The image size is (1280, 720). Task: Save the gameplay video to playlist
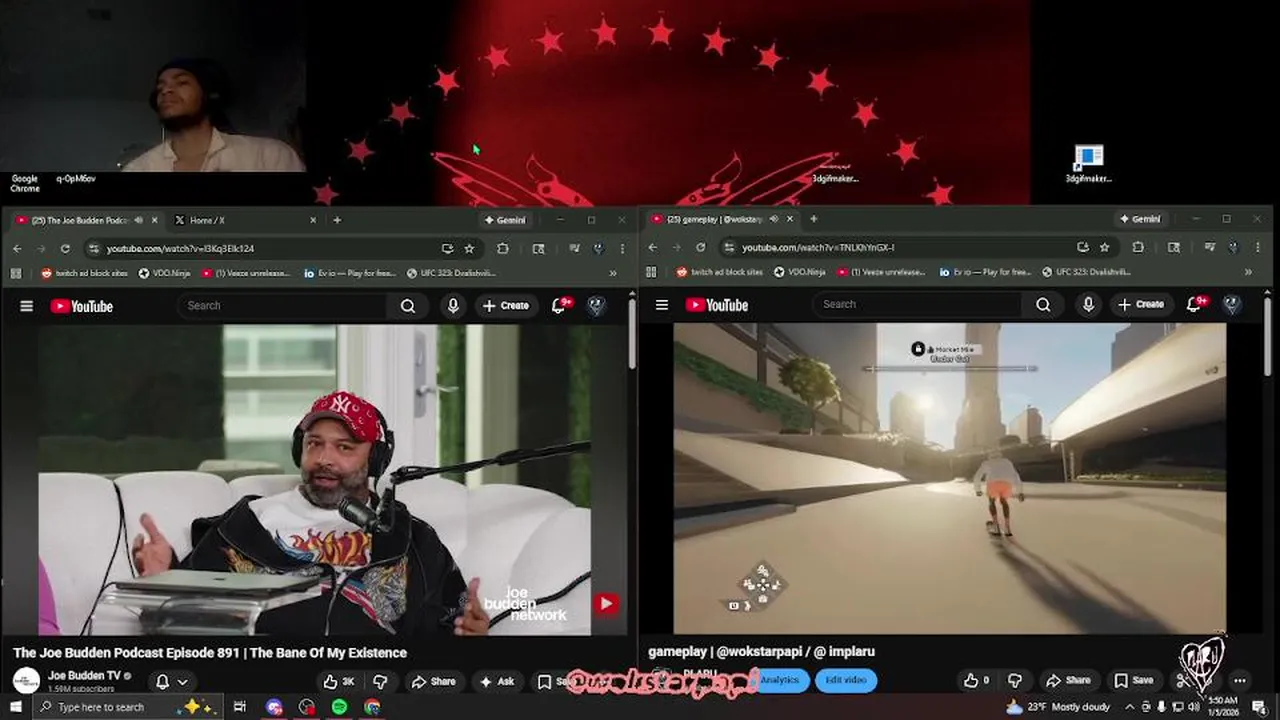pyautogui.click(x=1134, y=680)
